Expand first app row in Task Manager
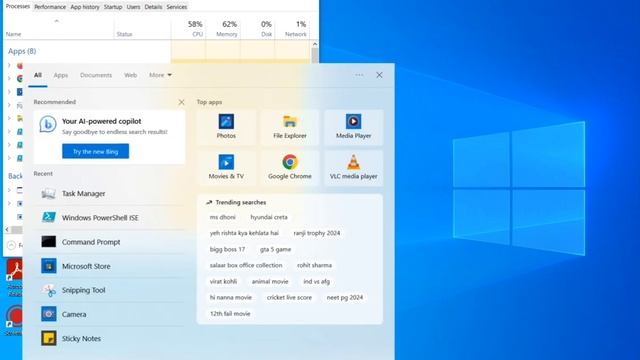This screenshot has width=640, height=360. [9, 65]
